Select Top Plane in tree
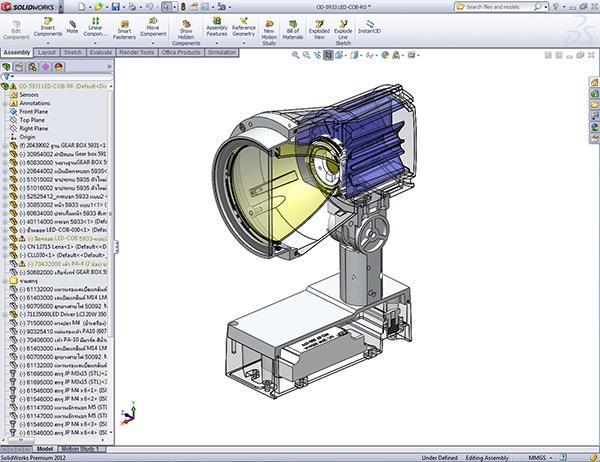Viewport: 600px width, 462px height. 32,120
